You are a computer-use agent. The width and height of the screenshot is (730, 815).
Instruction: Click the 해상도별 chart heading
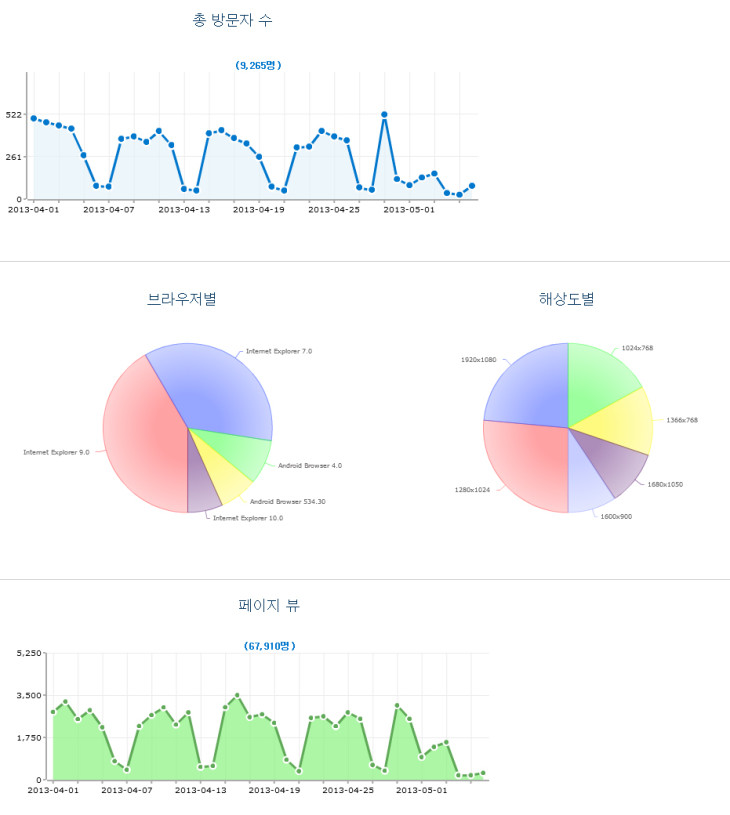[566, 298]
